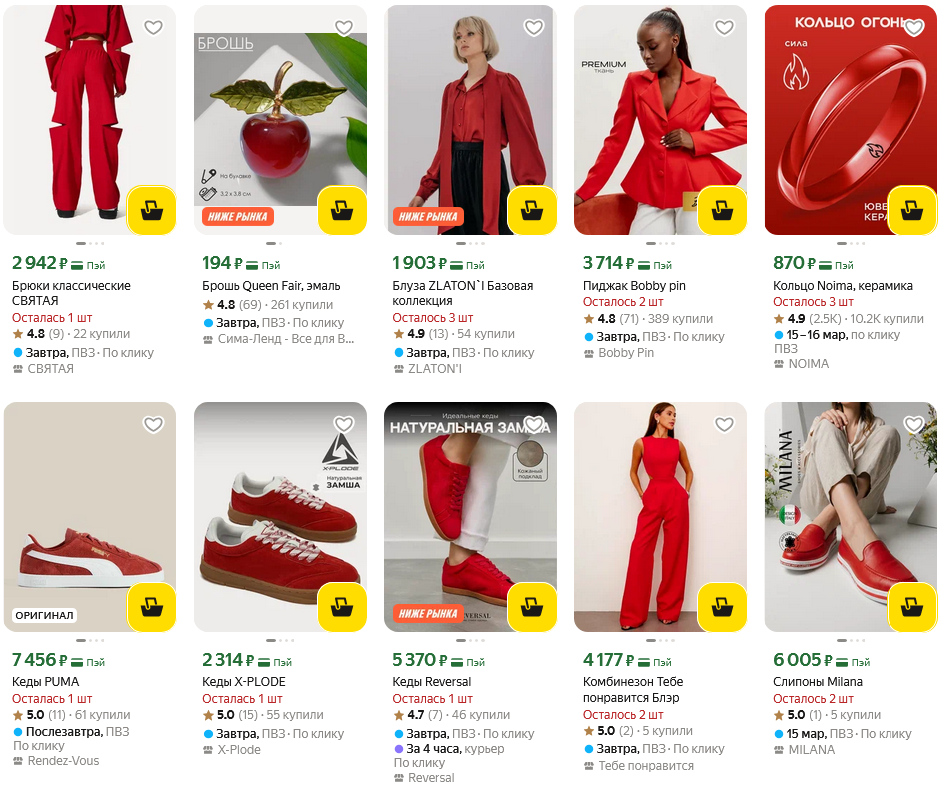Add Слипоны Milana to cart
Screen dimensions: 940x787
[x=912, y=607]
